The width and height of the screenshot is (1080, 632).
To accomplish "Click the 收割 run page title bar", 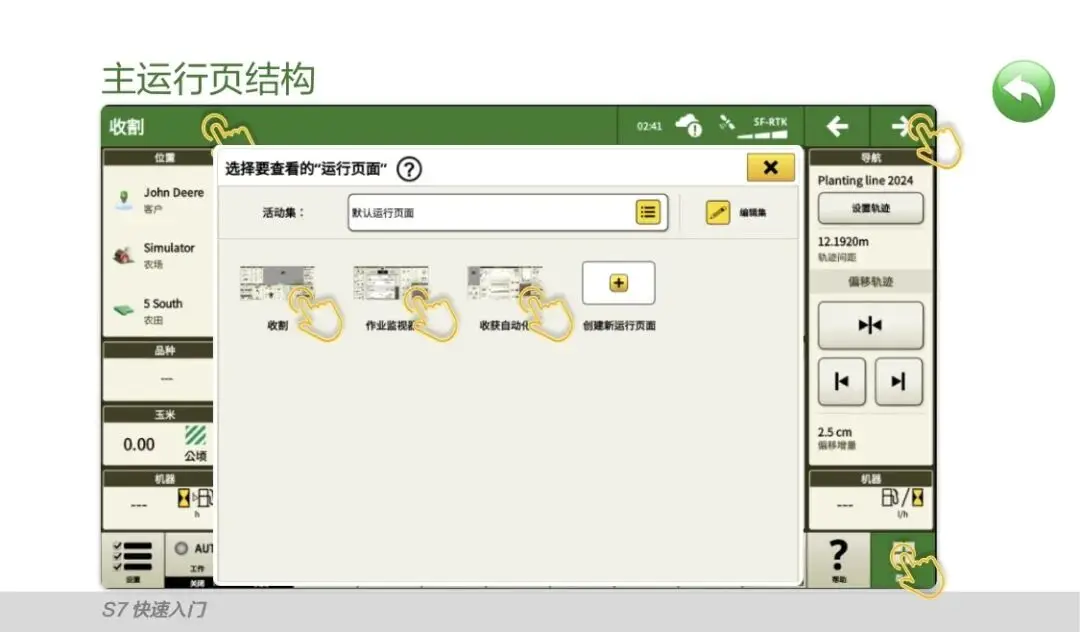I will click(160, 127).
